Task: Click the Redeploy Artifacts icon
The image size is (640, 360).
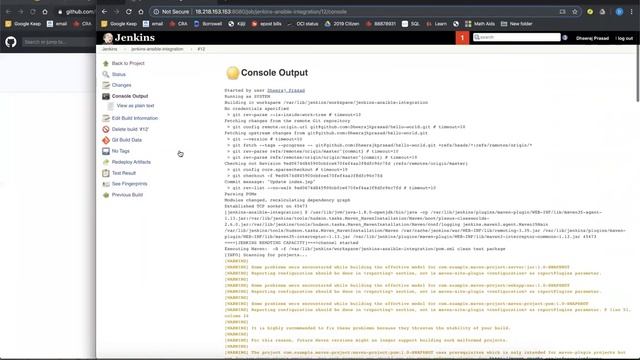Action: pyautogui.click(x=106, y=162)
